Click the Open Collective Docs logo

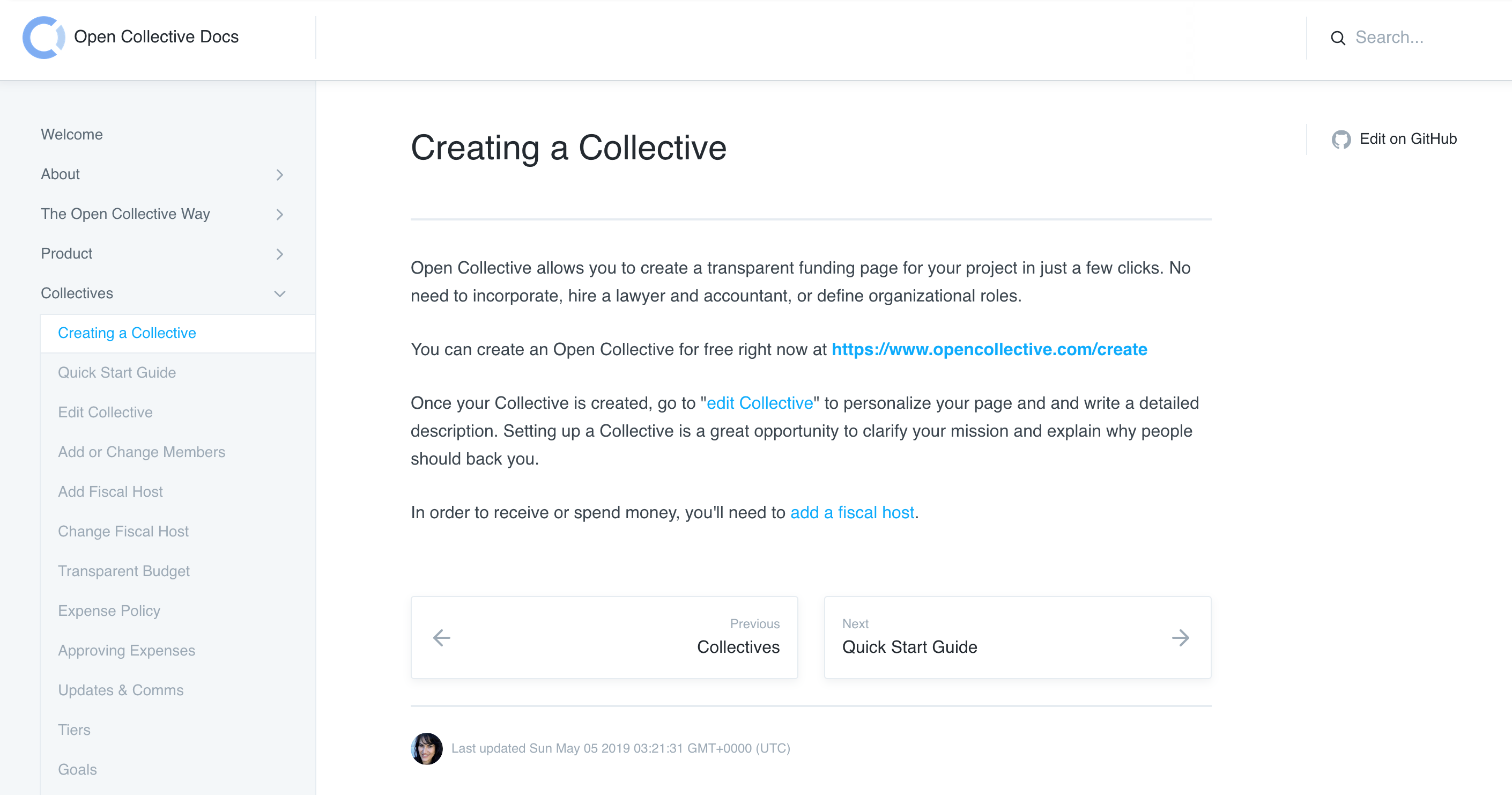130,37
